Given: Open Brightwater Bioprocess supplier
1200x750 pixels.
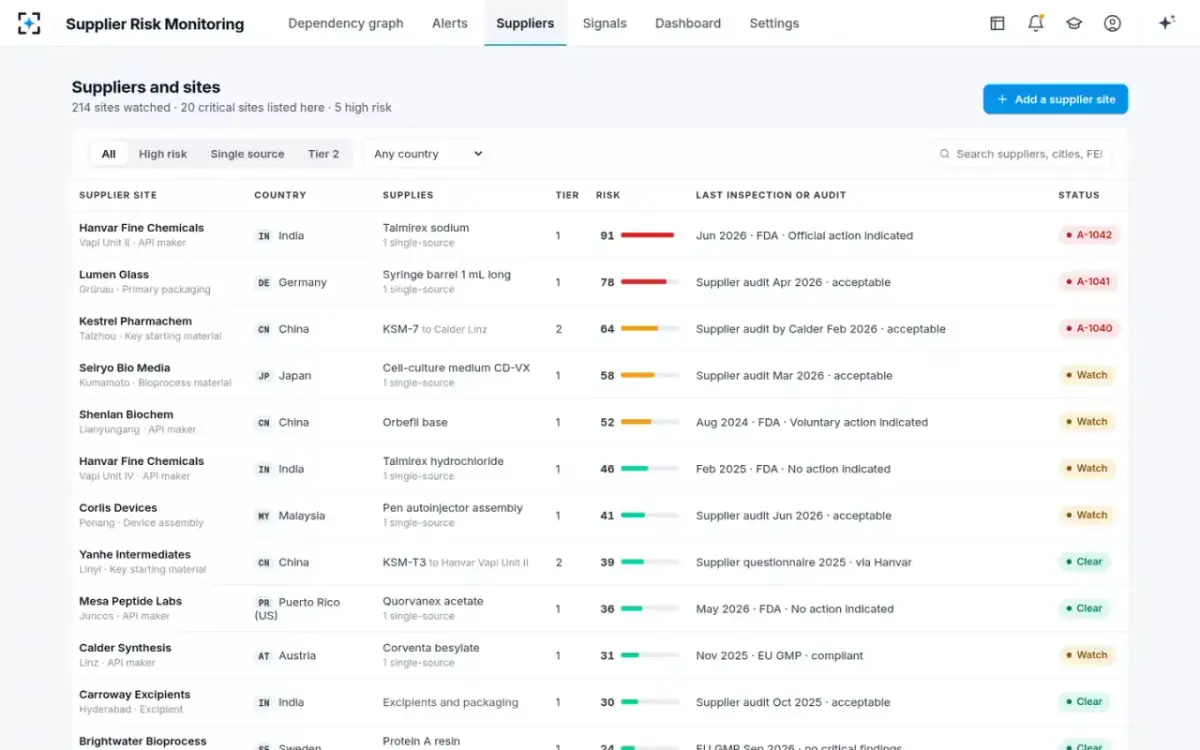Looking at the screenshot, I should tap(143, 742).
